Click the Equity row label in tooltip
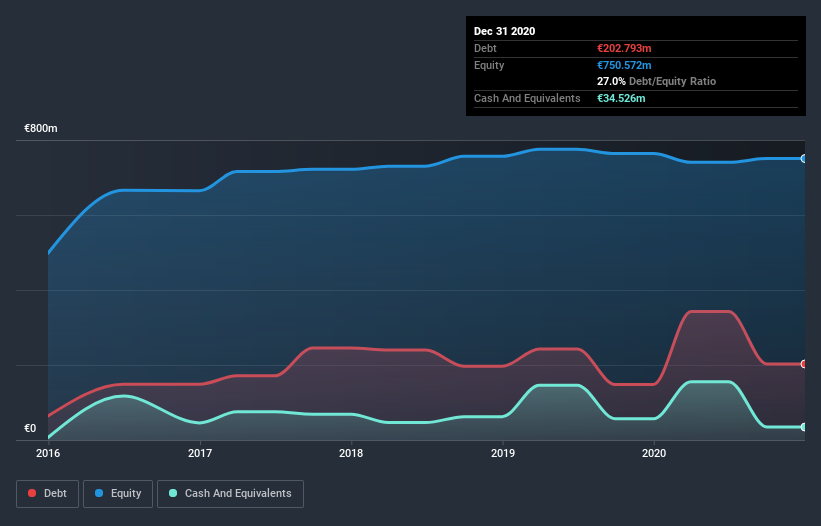 [489, 65]
